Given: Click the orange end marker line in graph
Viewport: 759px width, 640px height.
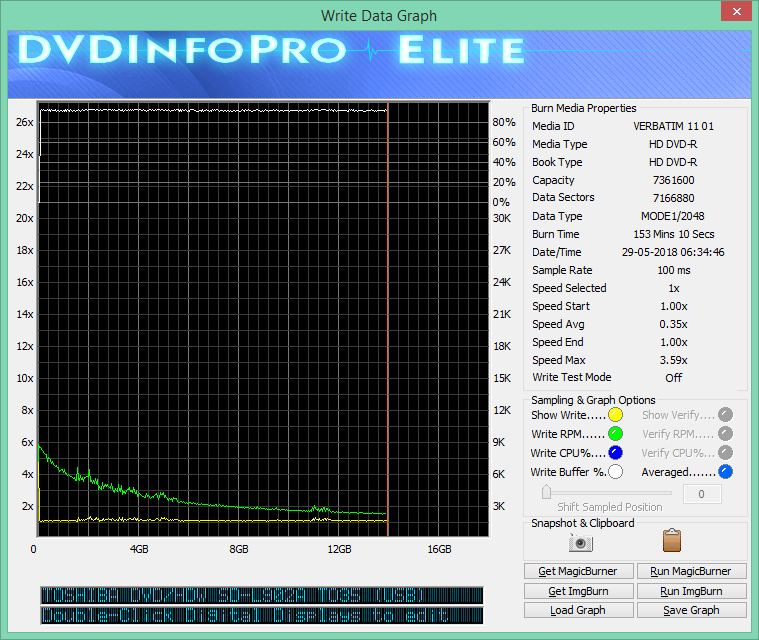Looking at the screenshot, I should tap(388, 320).
